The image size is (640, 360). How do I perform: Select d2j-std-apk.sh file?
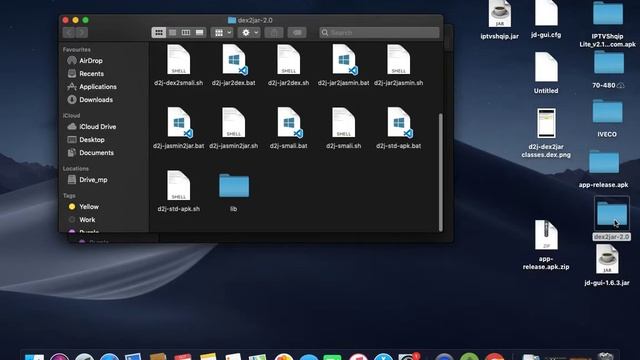pos(178,191)
